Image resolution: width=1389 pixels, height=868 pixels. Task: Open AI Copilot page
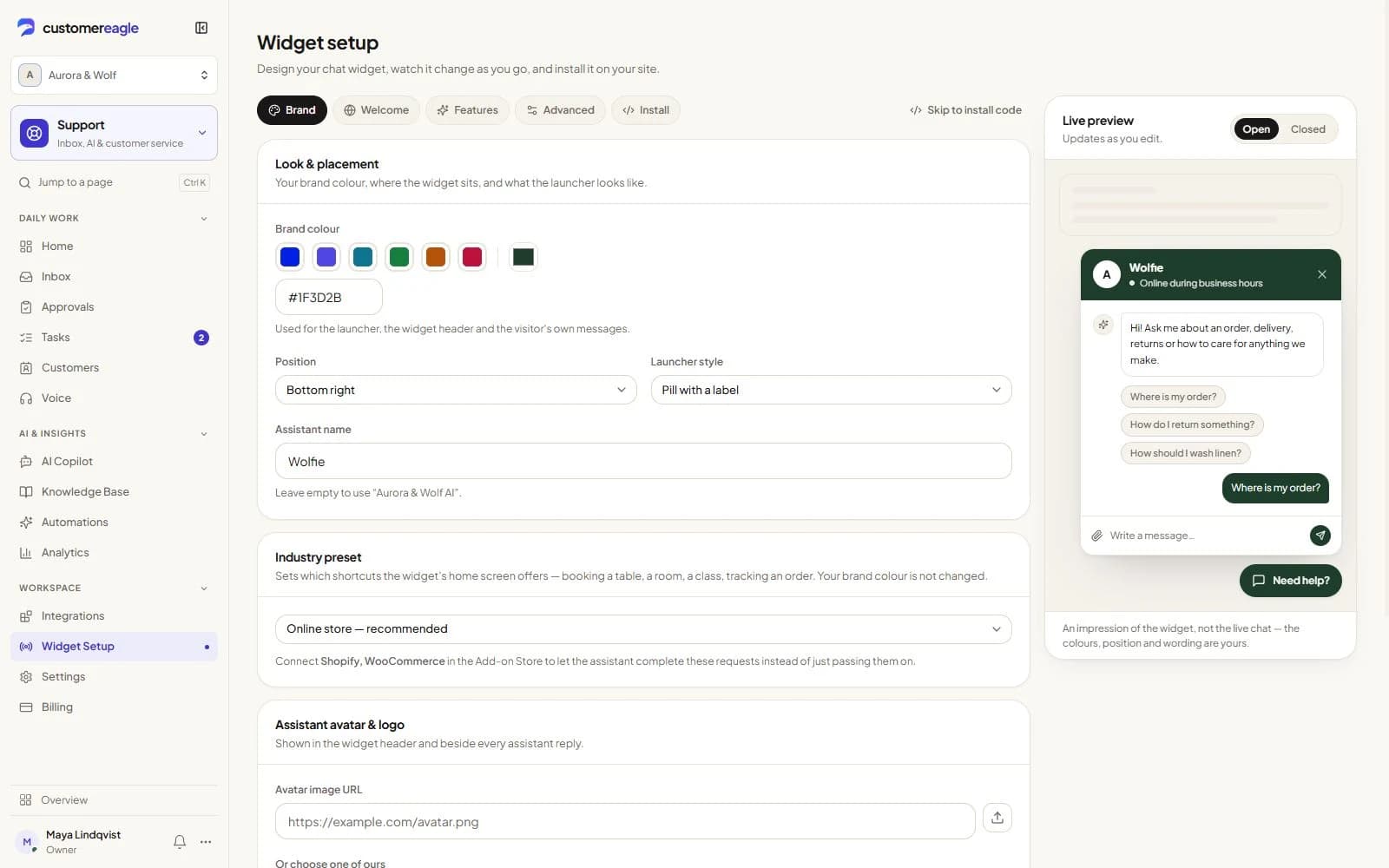click(114, 462)
